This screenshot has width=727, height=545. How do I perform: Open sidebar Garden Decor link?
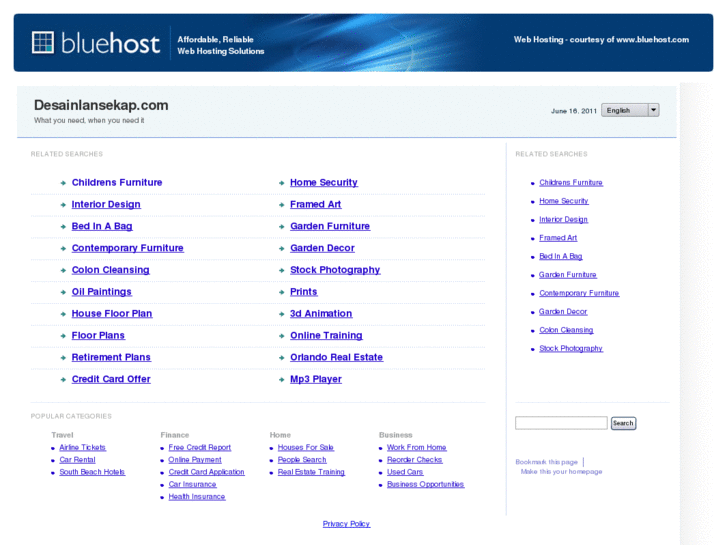click(x=563, y=312)
